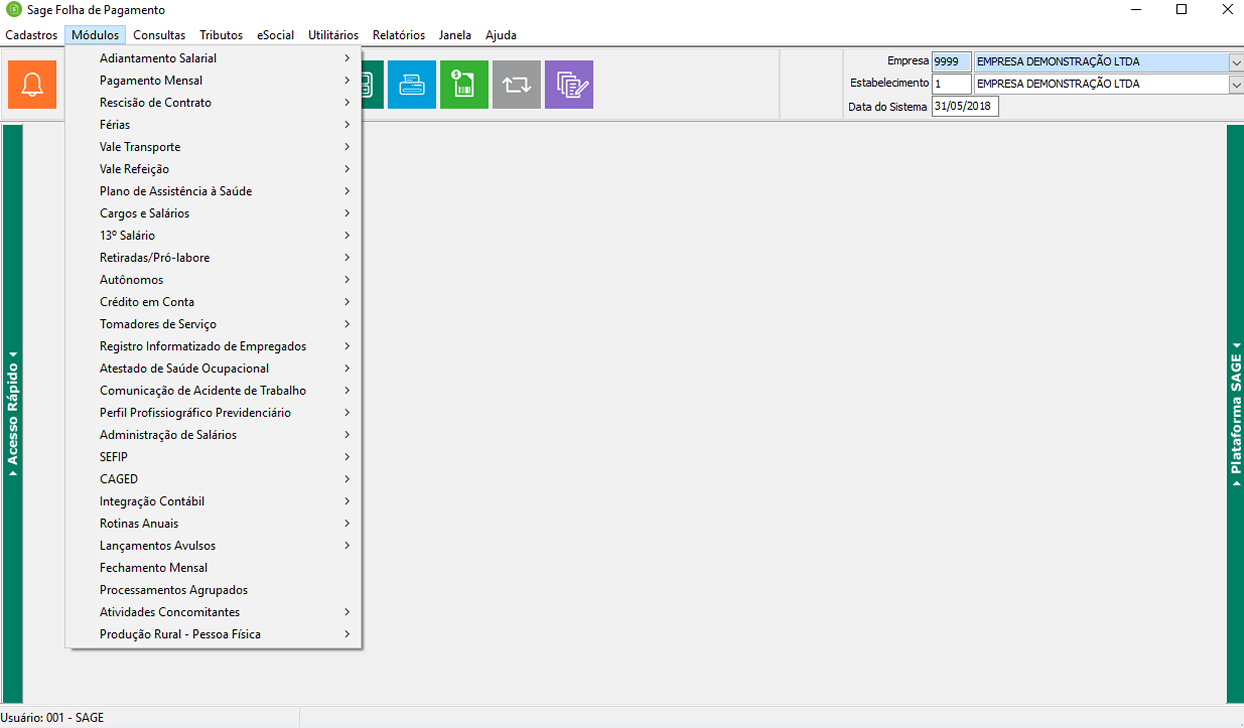Open the Estabelecimento dropdown arrow
Screen dimensions: 1244x728
(x=1235, y=84)
